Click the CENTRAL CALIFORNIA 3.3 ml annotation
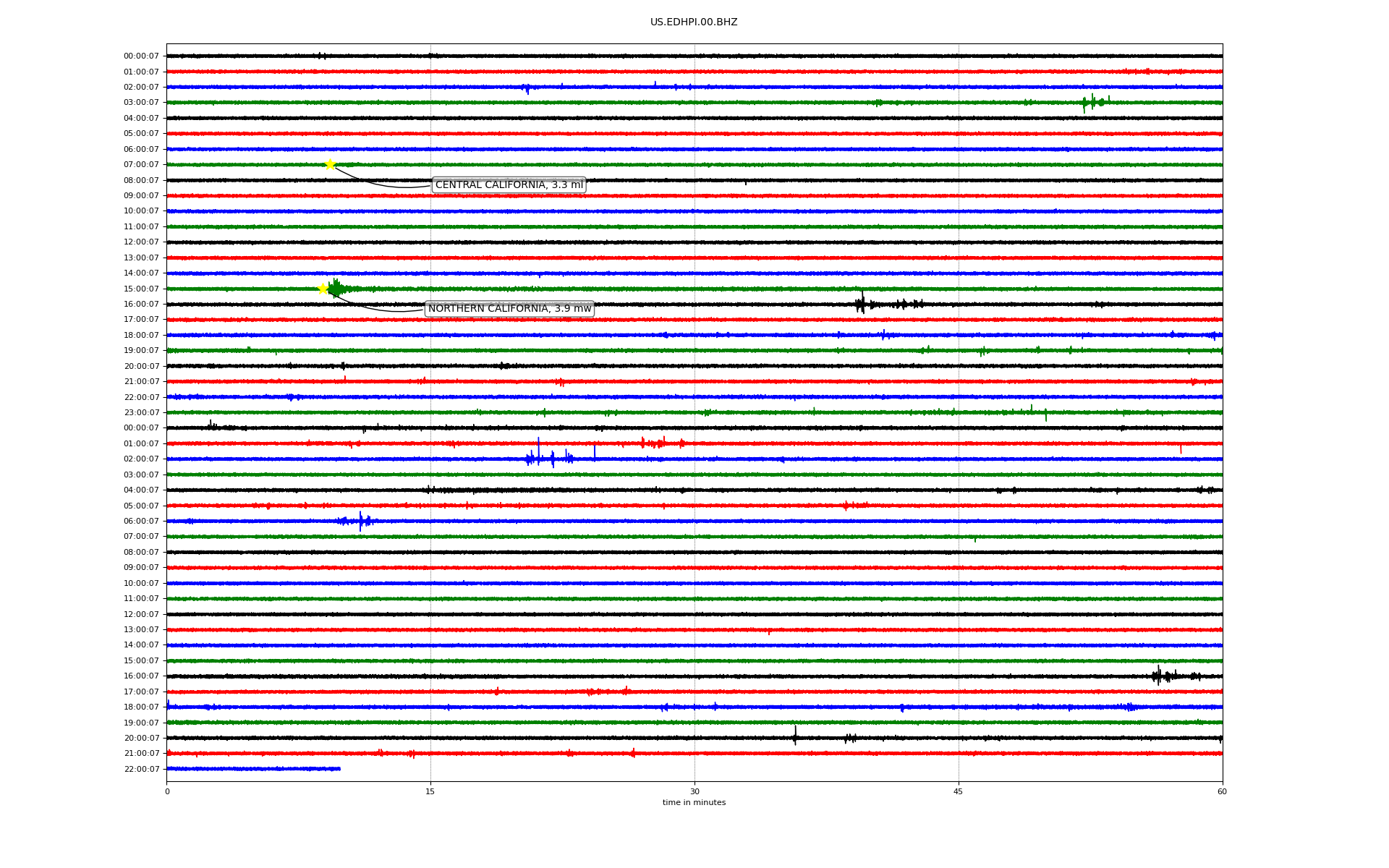This screenshot has width=1389, height=868. click(x=509, y=185)
